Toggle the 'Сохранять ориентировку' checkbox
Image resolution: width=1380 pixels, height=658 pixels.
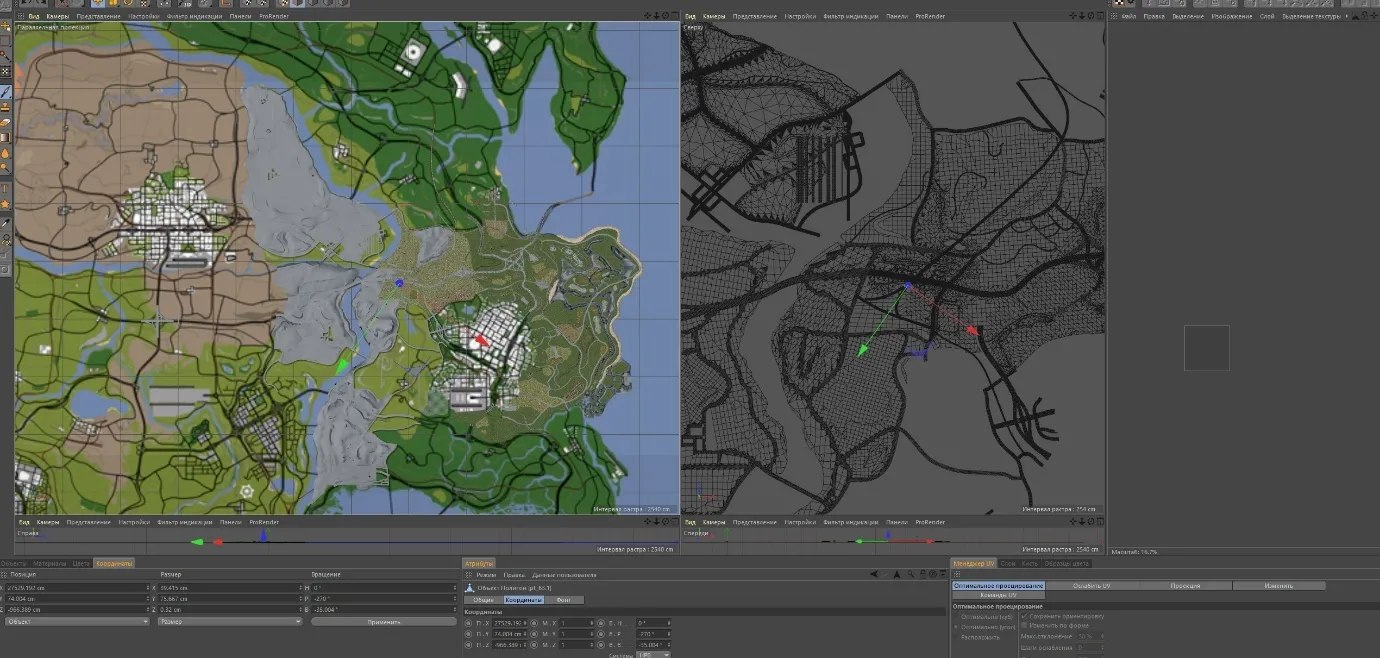pos(1023,616)
